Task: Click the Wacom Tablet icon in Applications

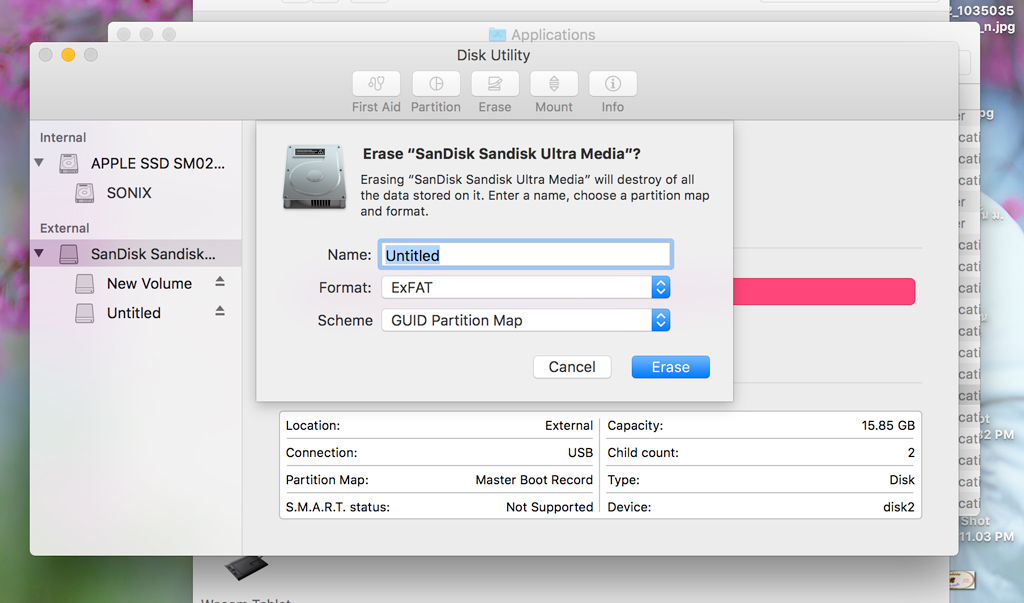Action: click(246, 567)
